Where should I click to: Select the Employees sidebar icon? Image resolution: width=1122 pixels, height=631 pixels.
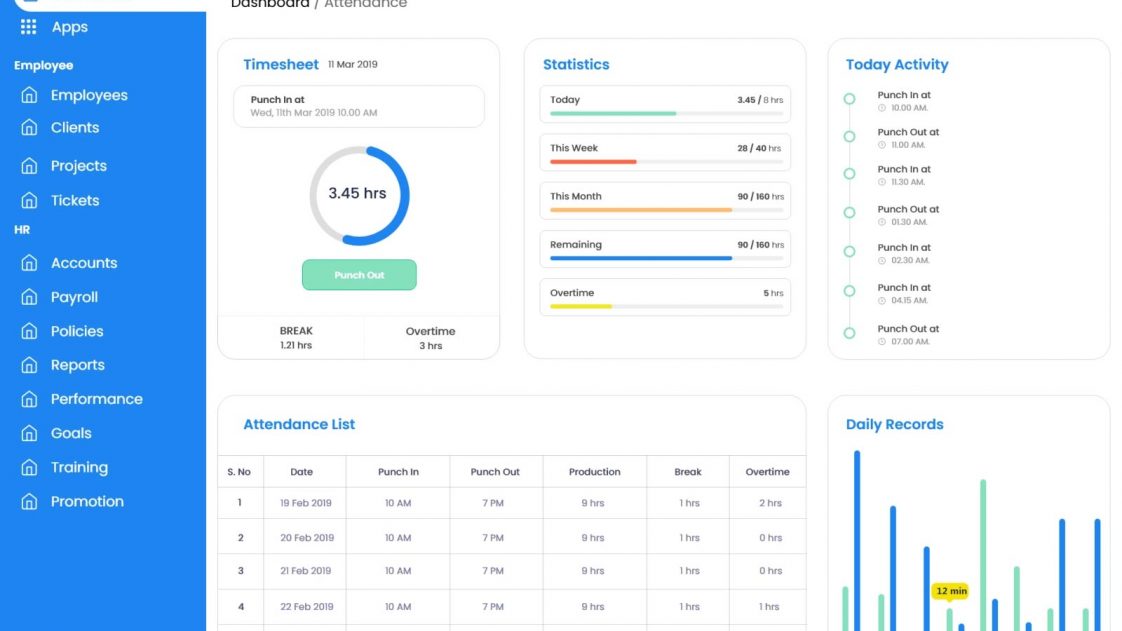[x=28, y=95]
